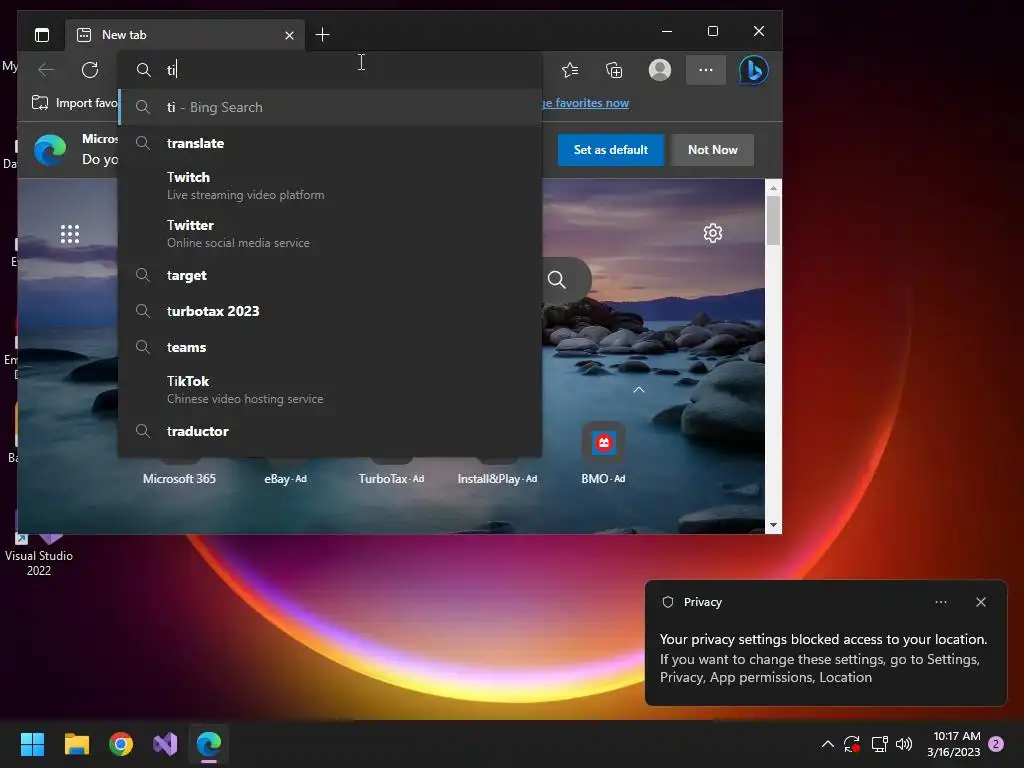Image resolution: width=1024 pixels, height=768 pixels.
Task: Click the sync tray icon
Action: coord(852,744)
